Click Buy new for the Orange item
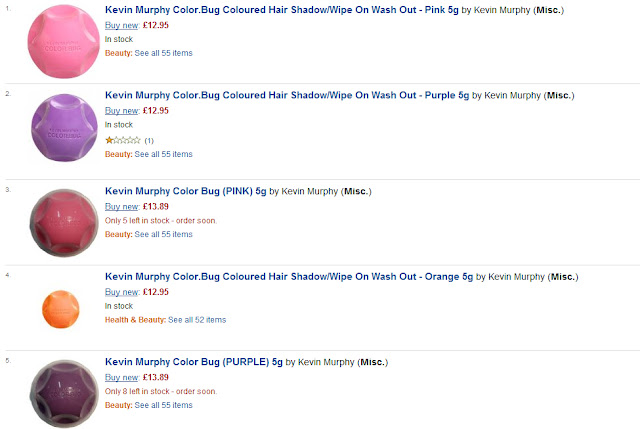Viewport: 640px width, 429px height. [x=122, y=292]
